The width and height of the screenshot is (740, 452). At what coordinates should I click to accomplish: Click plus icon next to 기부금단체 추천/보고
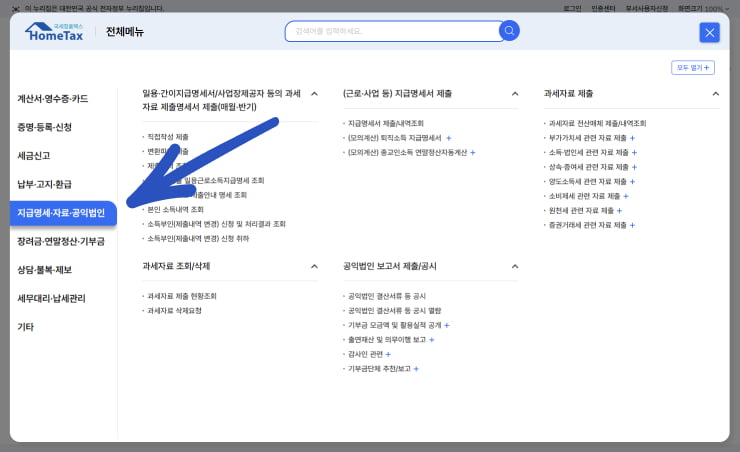416,369
